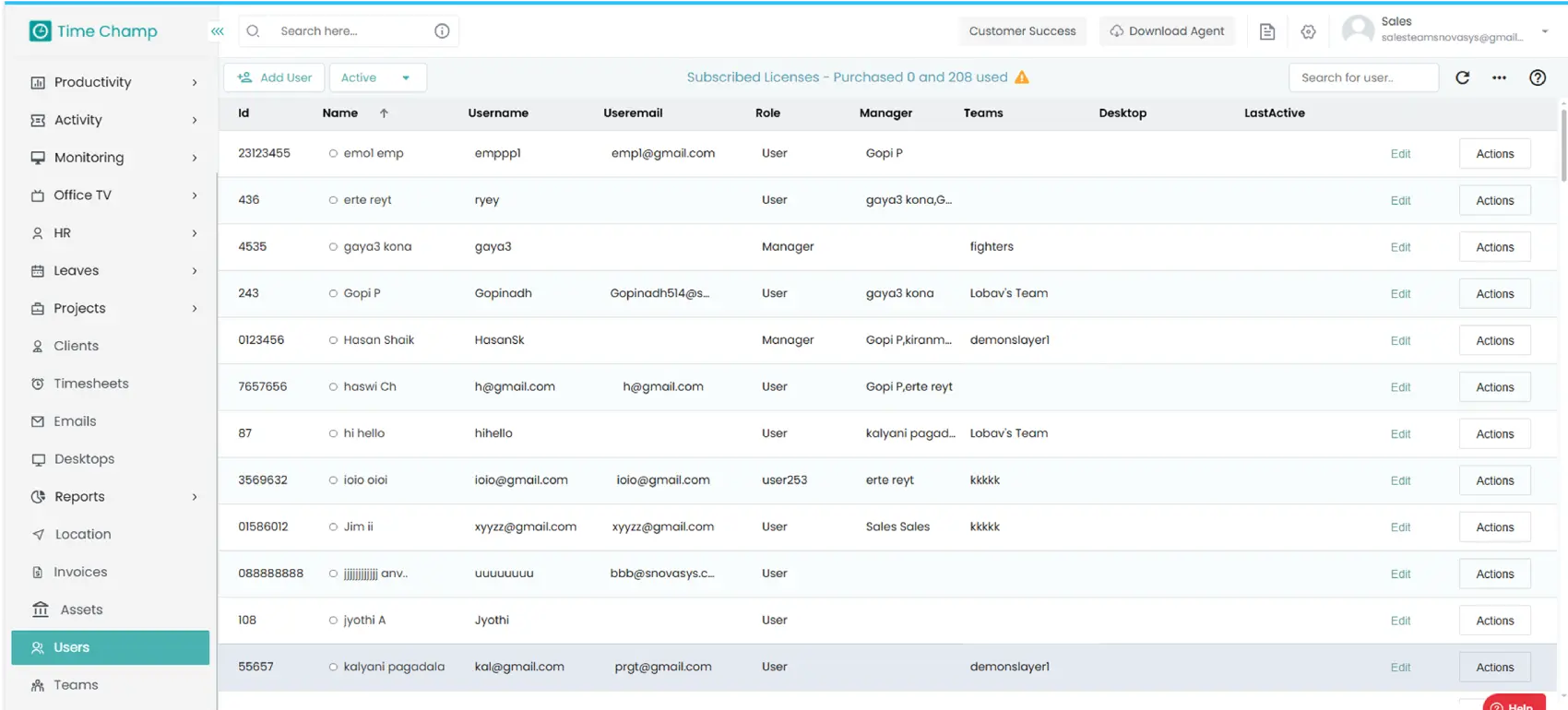Screen dimensions: 1568x710
Task: Go to Teams in the sidebar
Action: click(76, 685)
